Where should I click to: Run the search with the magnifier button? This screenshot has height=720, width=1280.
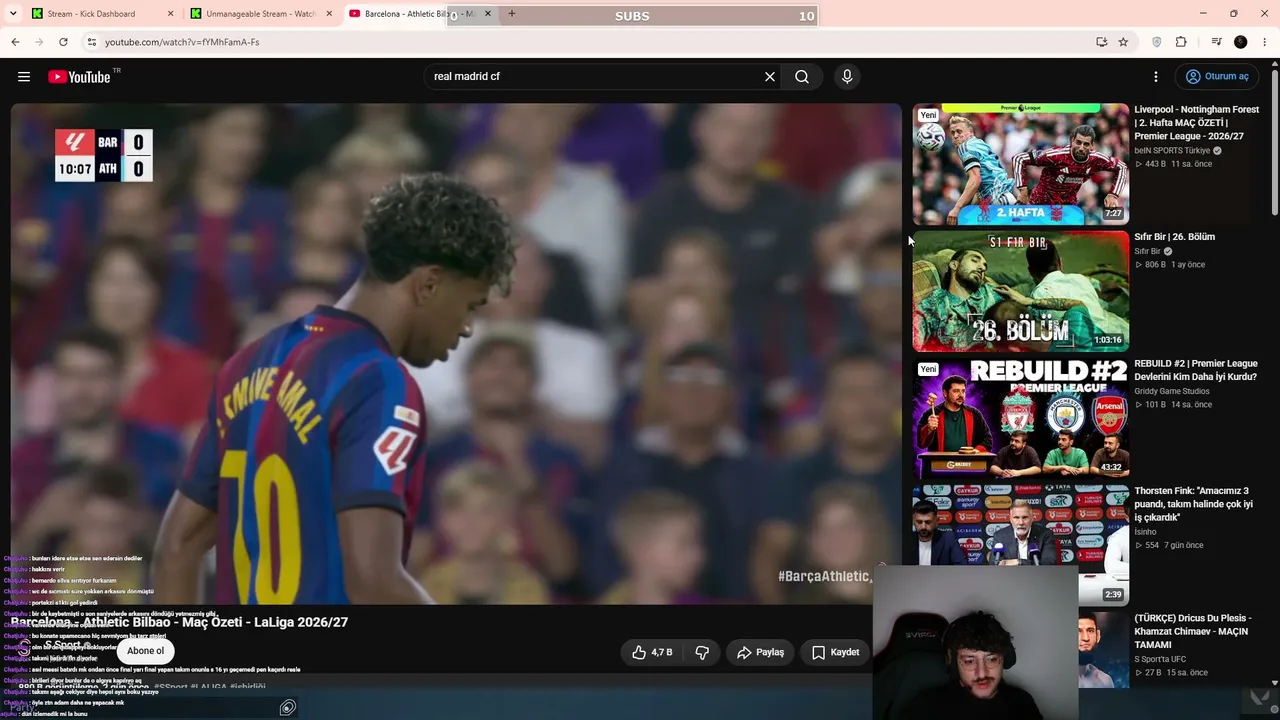(802, 77)
